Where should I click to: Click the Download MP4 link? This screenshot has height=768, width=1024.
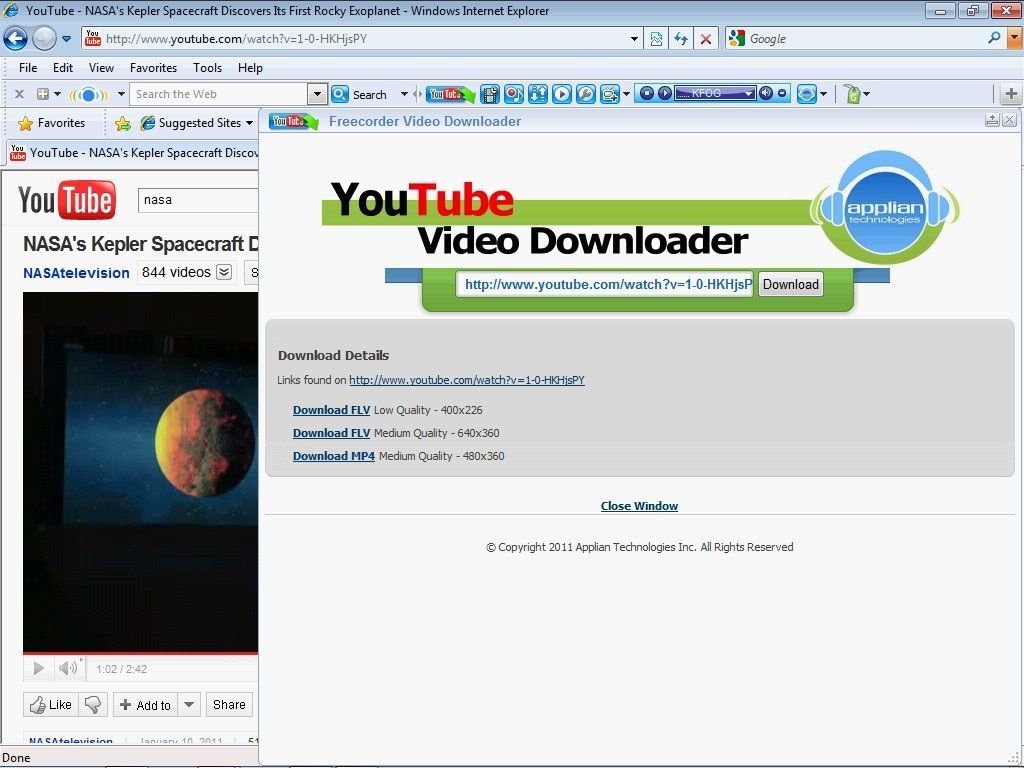click(x=334, y=456)
